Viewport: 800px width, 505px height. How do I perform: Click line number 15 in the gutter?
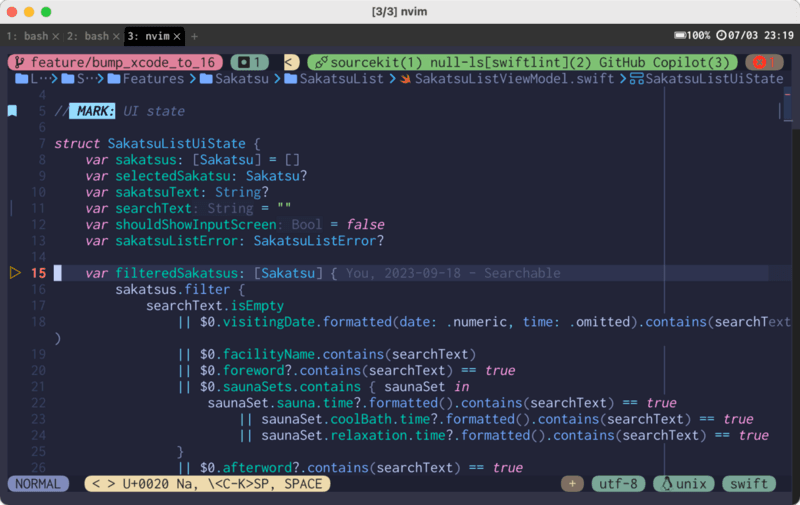[38, 273]
